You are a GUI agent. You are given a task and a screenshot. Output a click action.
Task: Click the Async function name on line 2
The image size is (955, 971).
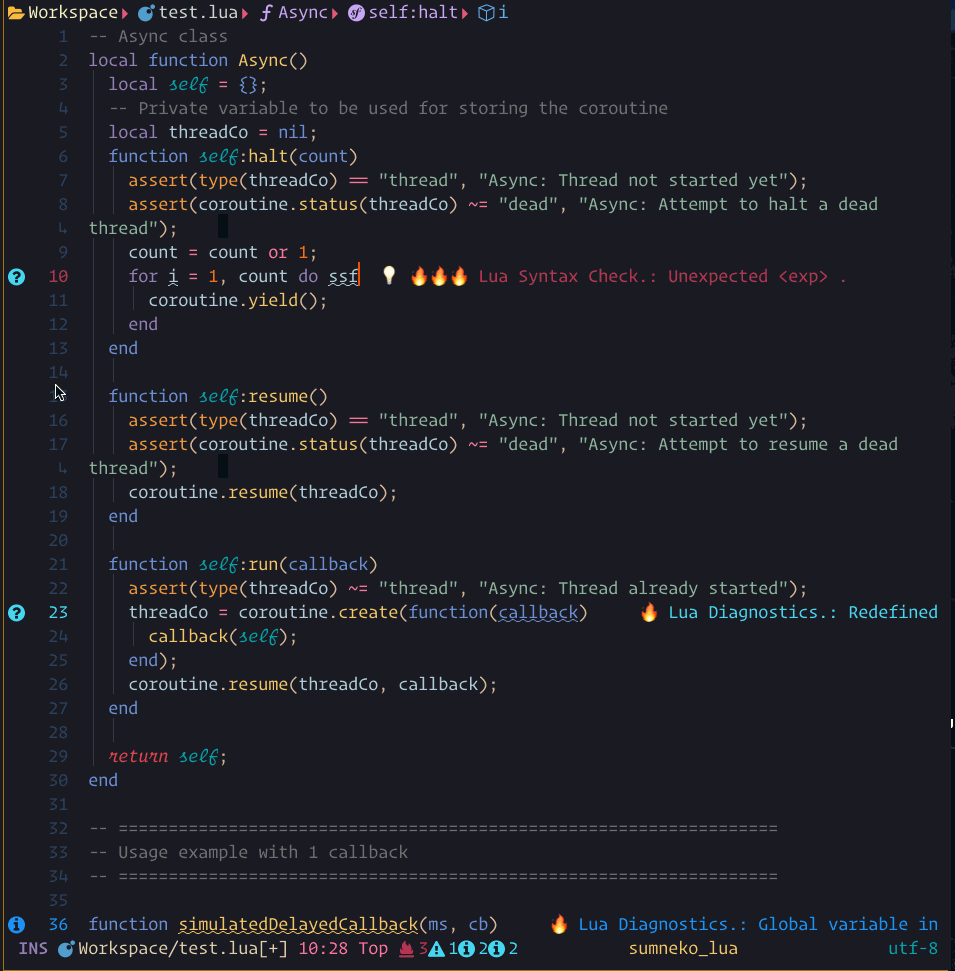[x=263, y=61]
